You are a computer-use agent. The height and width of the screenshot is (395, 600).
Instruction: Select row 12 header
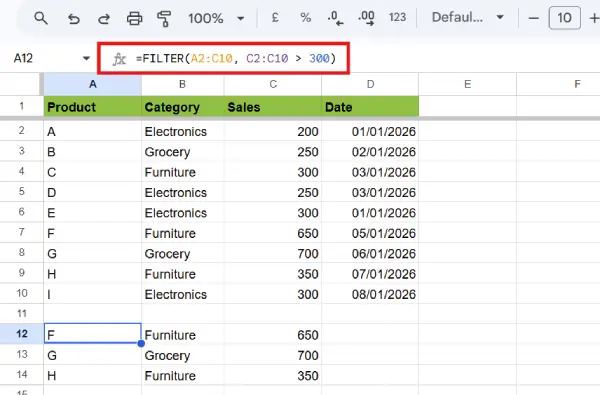(x=21, y=334)
